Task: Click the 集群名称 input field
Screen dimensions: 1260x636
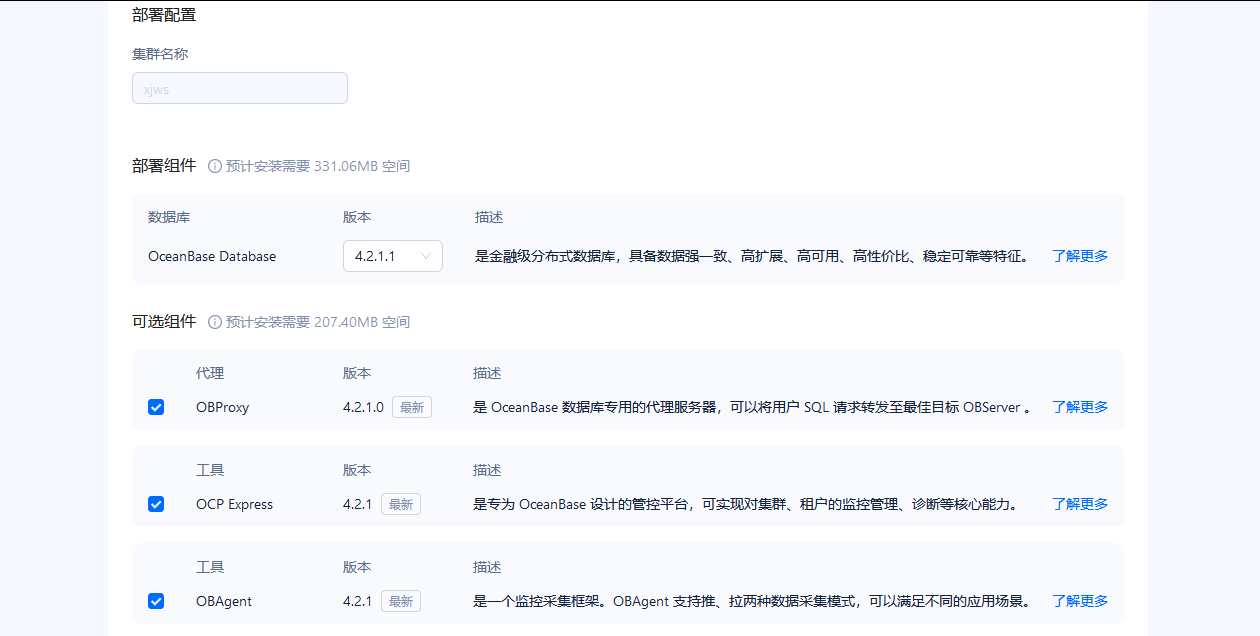Action: [240, 88]
